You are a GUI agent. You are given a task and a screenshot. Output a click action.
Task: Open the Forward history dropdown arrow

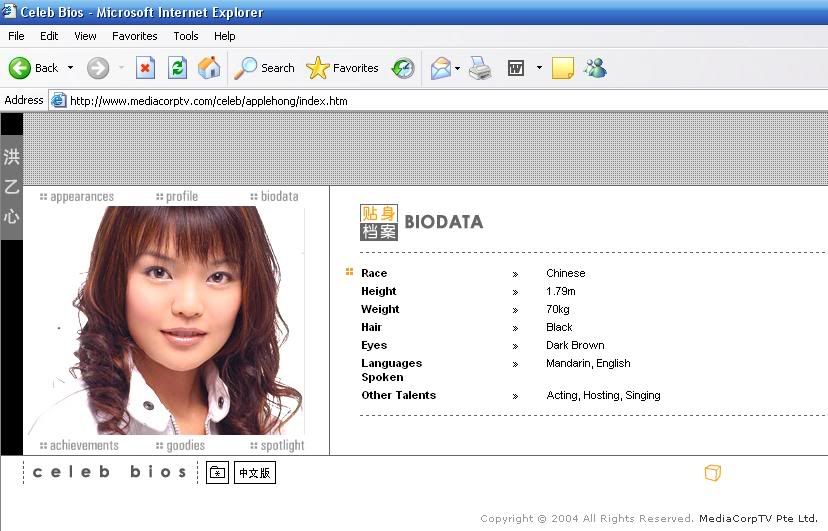121,68
